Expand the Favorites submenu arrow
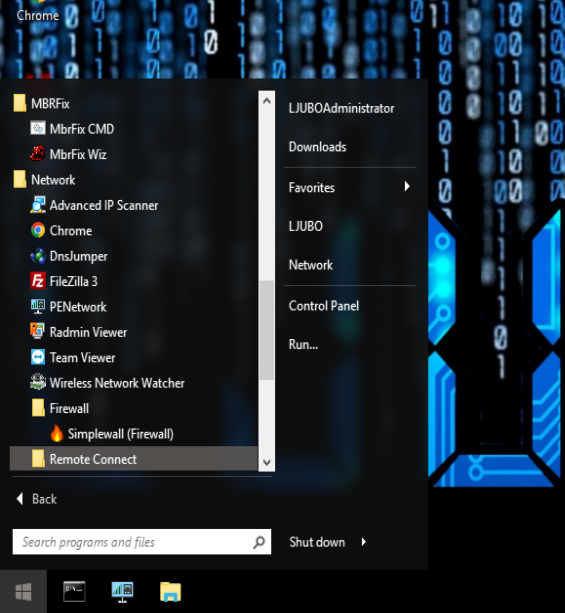This screenshot has width=565, height=613. pyautogui.click(x=407, y=186)
